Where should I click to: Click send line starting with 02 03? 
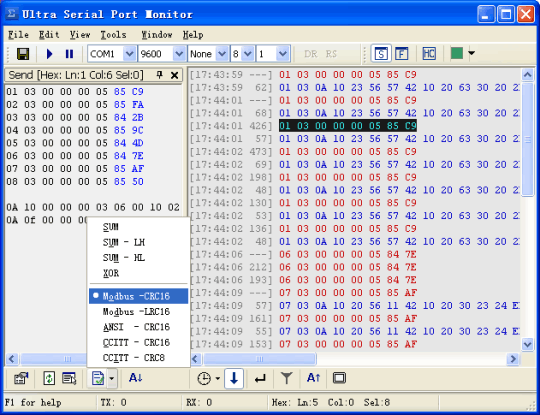click(75, 105)
